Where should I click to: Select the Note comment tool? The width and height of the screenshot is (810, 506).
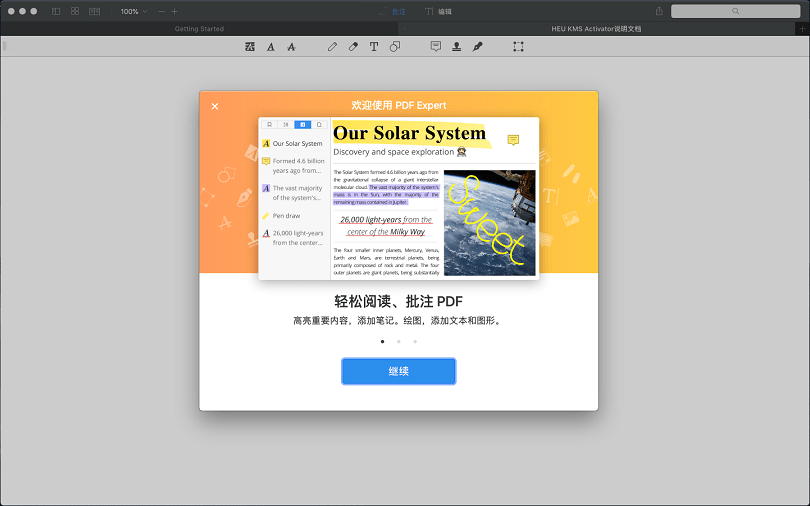(x=436, y=47)
